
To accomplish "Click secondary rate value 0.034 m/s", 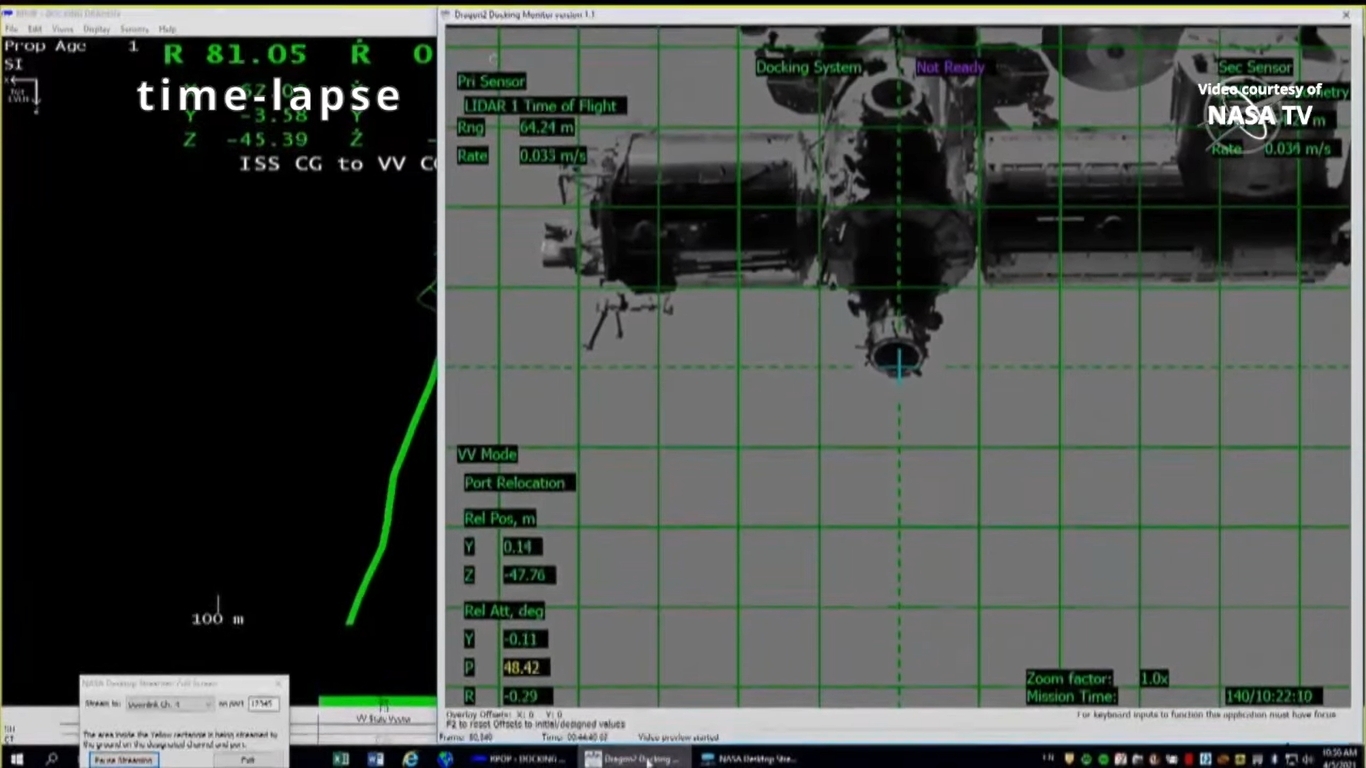I will (x=1297, y=149).
